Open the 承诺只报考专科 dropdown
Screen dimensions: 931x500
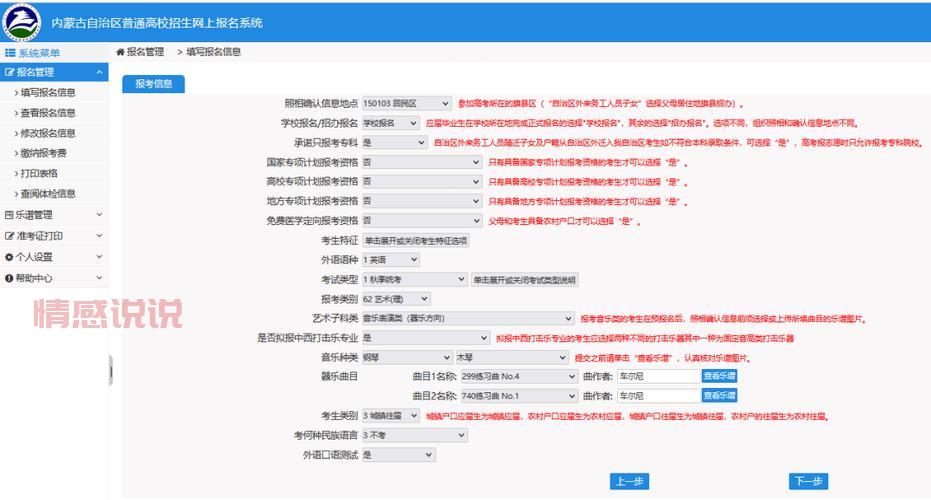coord(394,143)
